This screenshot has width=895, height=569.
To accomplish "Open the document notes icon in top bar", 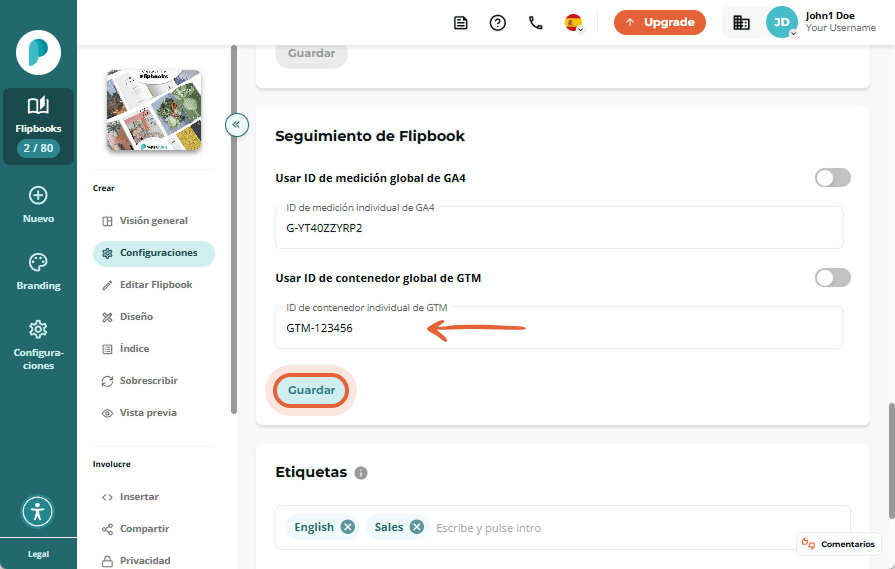I will [x=460, y=23].
